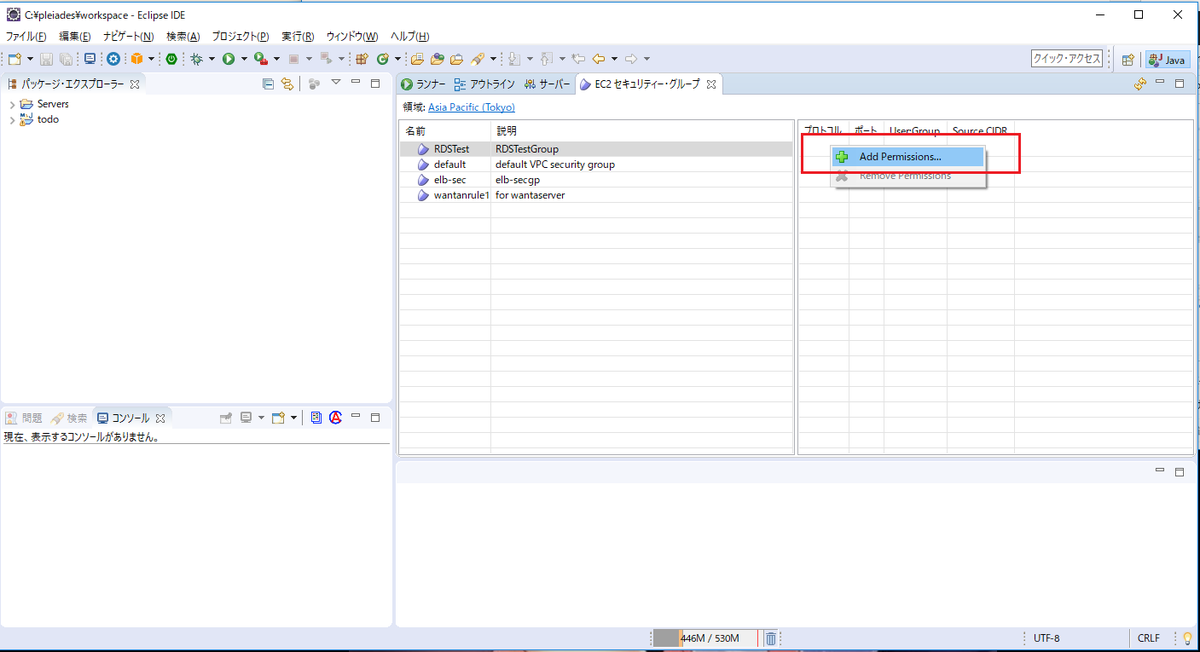Select the RDSTest security group row
The height and width of the screenshot is (652, 1200).
(x=596, y=149)
